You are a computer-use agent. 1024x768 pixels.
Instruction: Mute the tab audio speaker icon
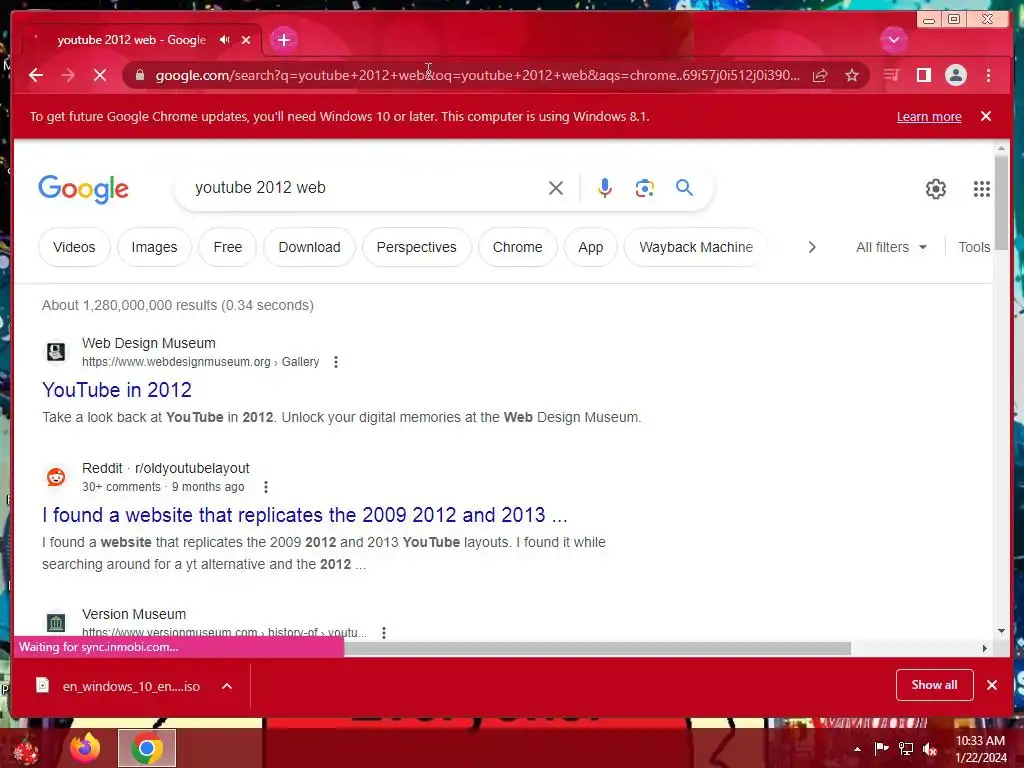coord(225,40)
